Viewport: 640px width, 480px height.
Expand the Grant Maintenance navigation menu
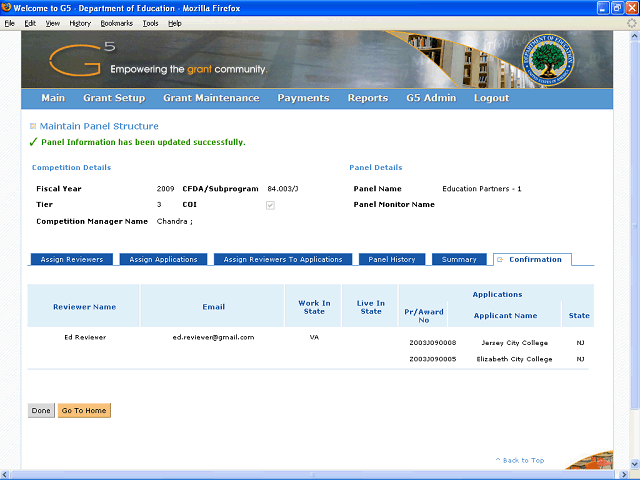point(211,98)
